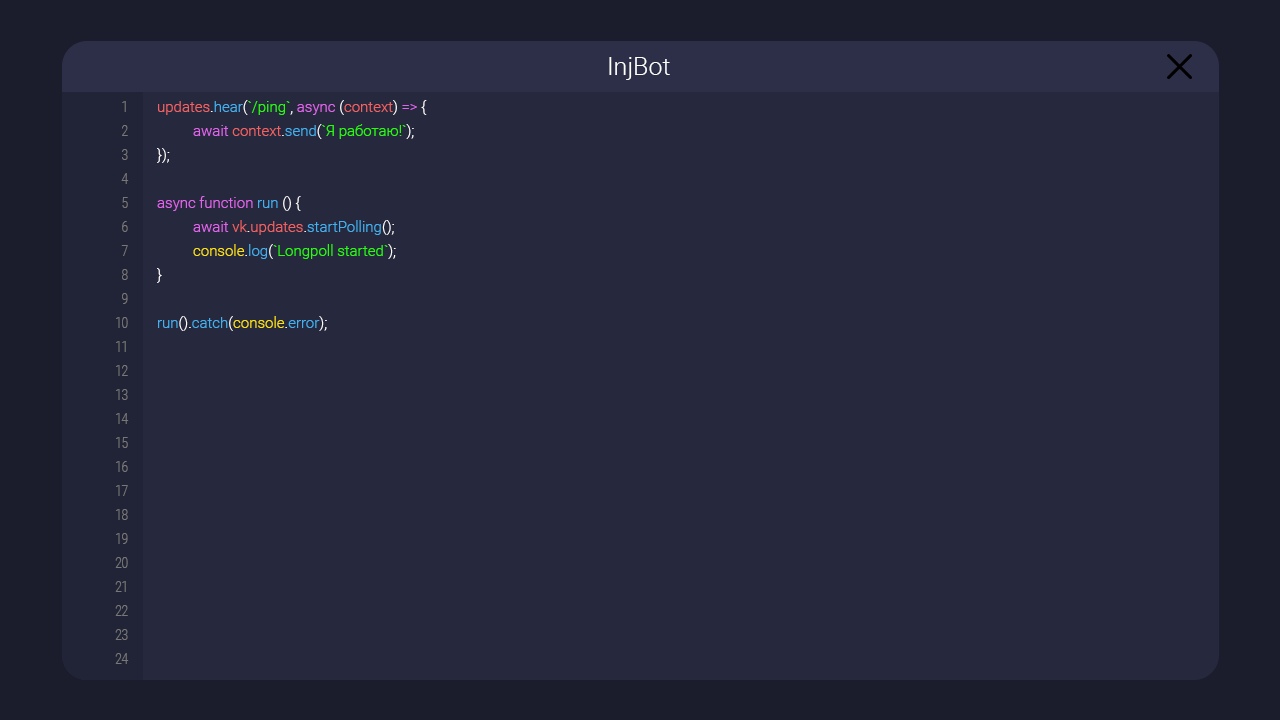Select line number 11 in the gutter
1280x720 pixels.
[x=121, y=347]
